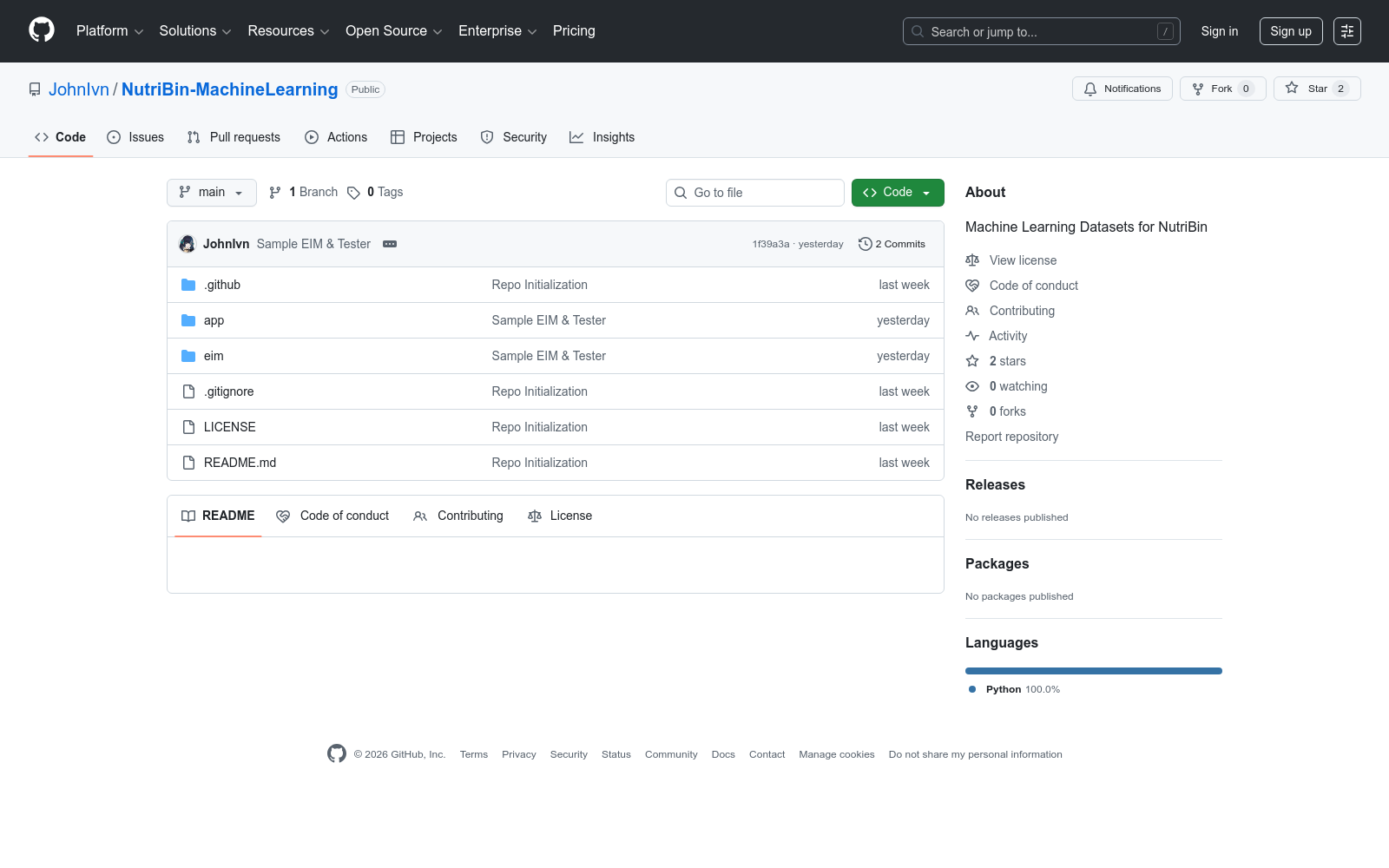This screenshot has height=868, width=1389.
Task: Click the bell Notifications button
Action: [1122, 89]
